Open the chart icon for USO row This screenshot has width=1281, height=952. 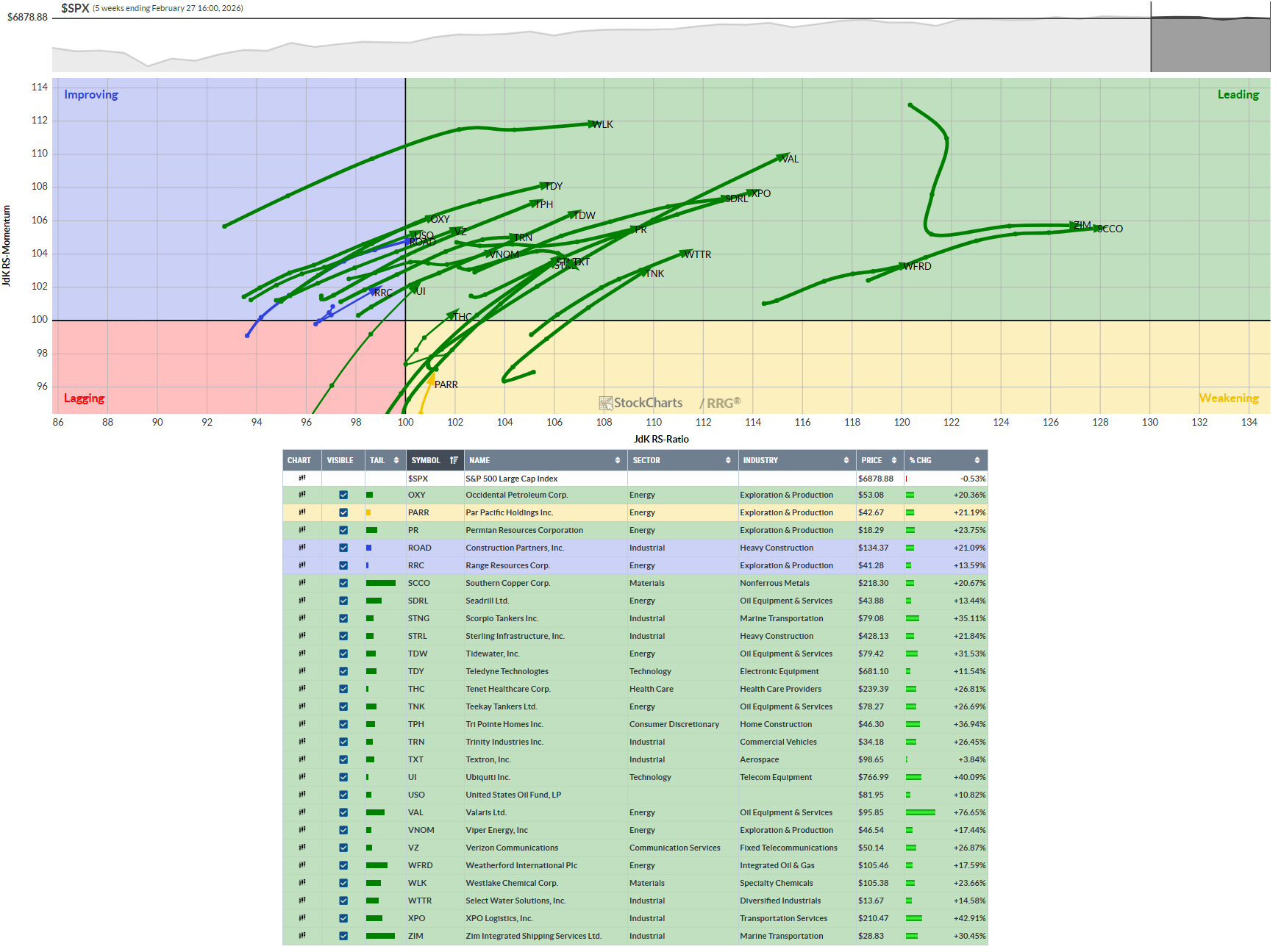(302, 795)
